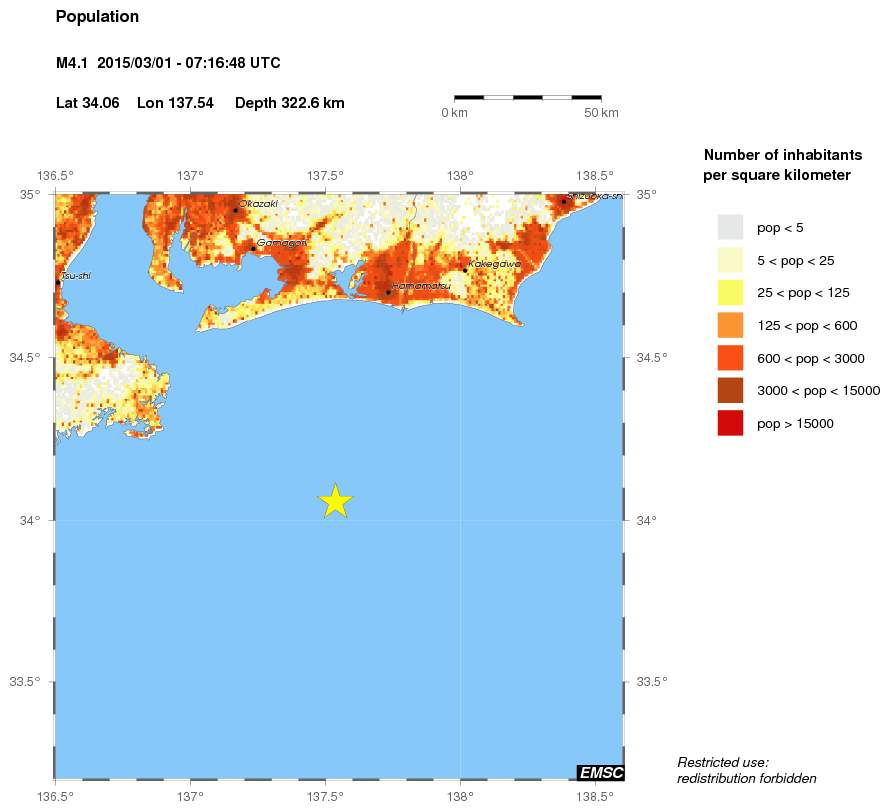Viewport: 890px width, 811px height.
Task: Click the 'Depth 322.6 km' text
Action: click(290, 103)
